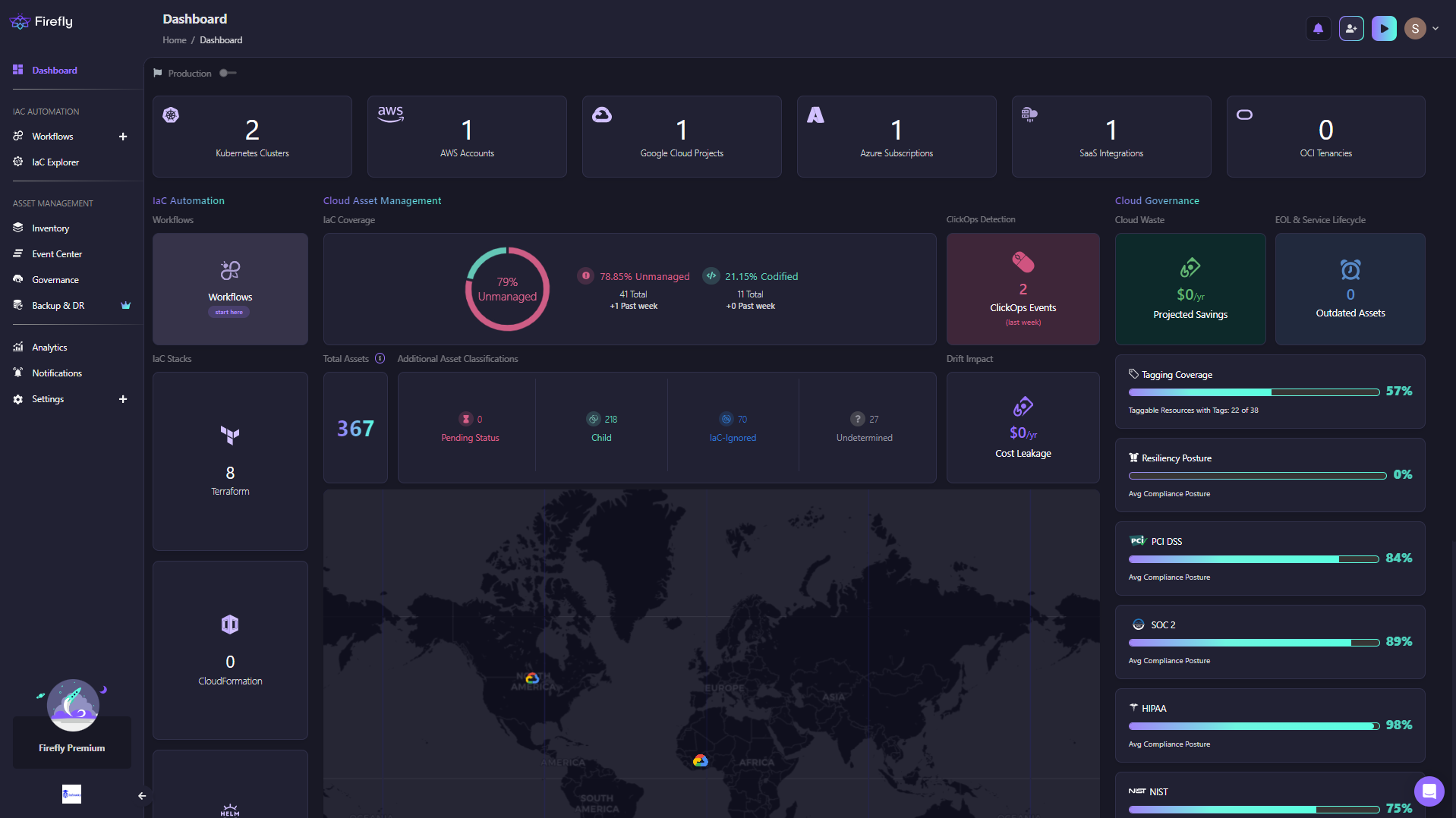Open the SaaS Integrations card

(1111, 137)
